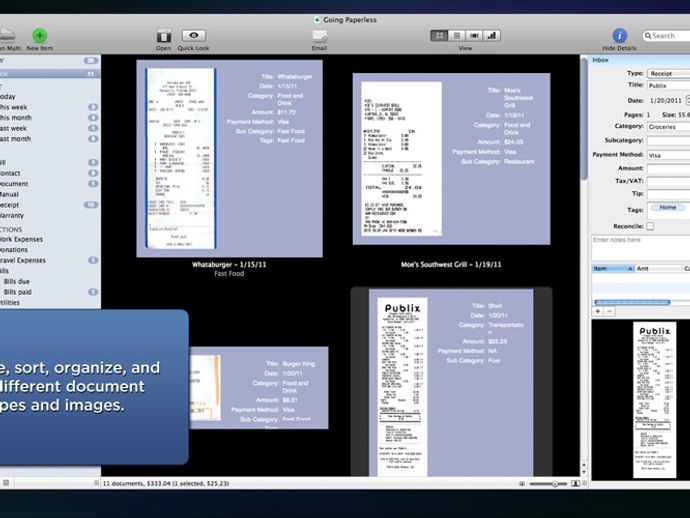Select the Inbox library in sidebar
This screenshot has height=518, width=690.
pyautogui.click(x=50, y=73)
